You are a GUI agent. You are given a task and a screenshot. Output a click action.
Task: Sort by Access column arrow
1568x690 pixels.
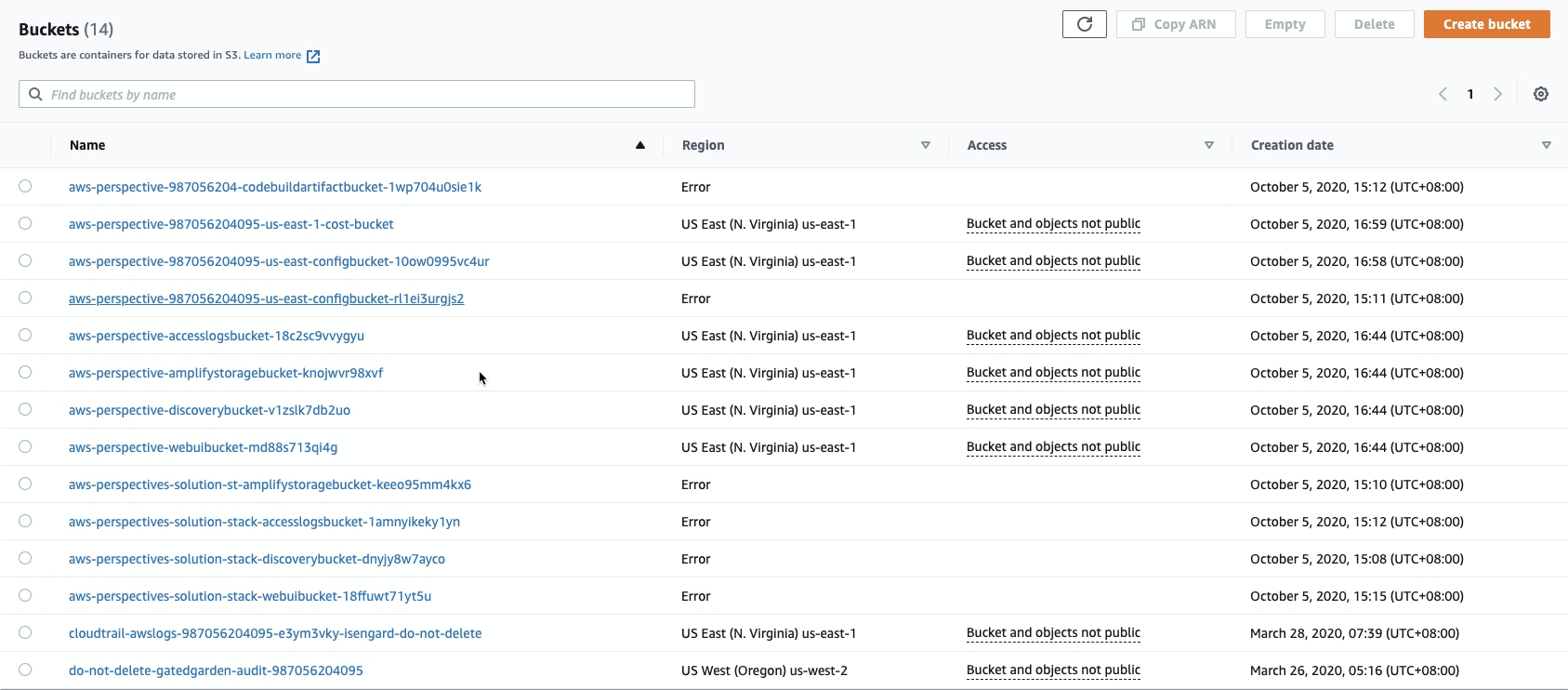point(1209,145)
